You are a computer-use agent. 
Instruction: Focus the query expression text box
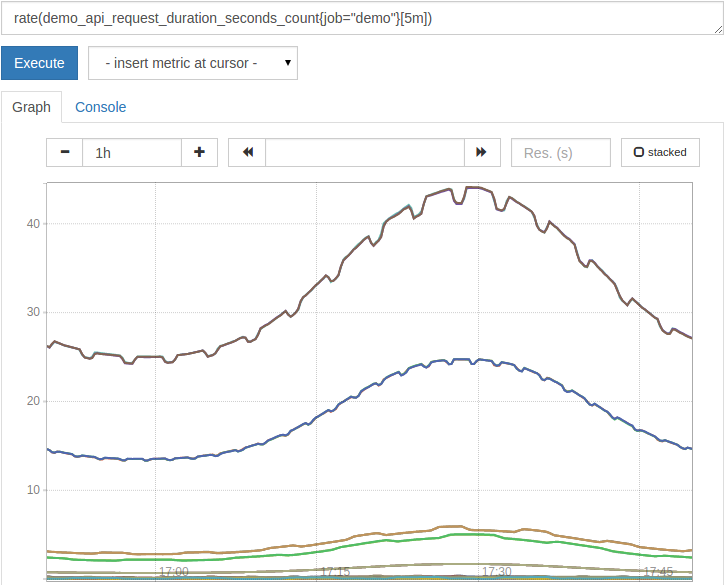[360, 18]
